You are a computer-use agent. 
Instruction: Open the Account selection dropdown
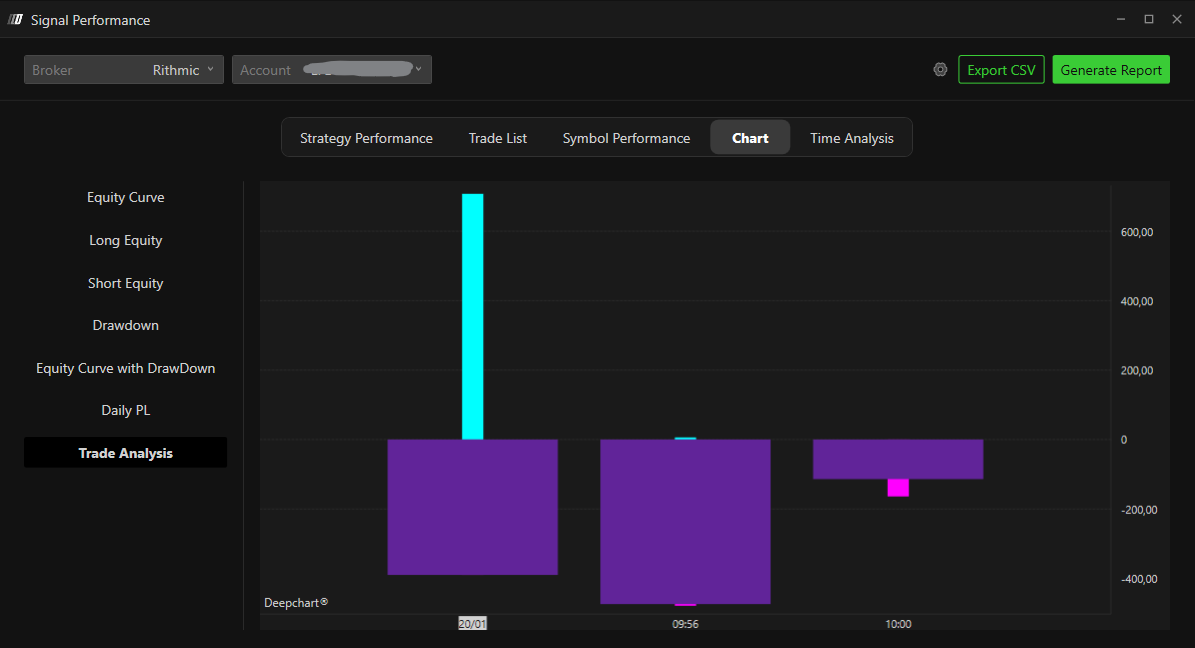click(x=332, y=69)
